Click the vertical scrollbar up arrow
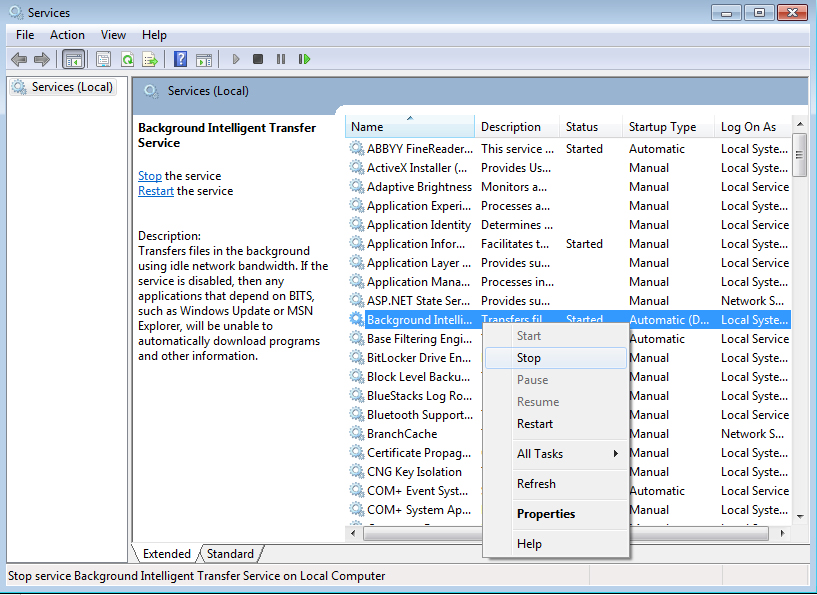 tap(800, 124)
